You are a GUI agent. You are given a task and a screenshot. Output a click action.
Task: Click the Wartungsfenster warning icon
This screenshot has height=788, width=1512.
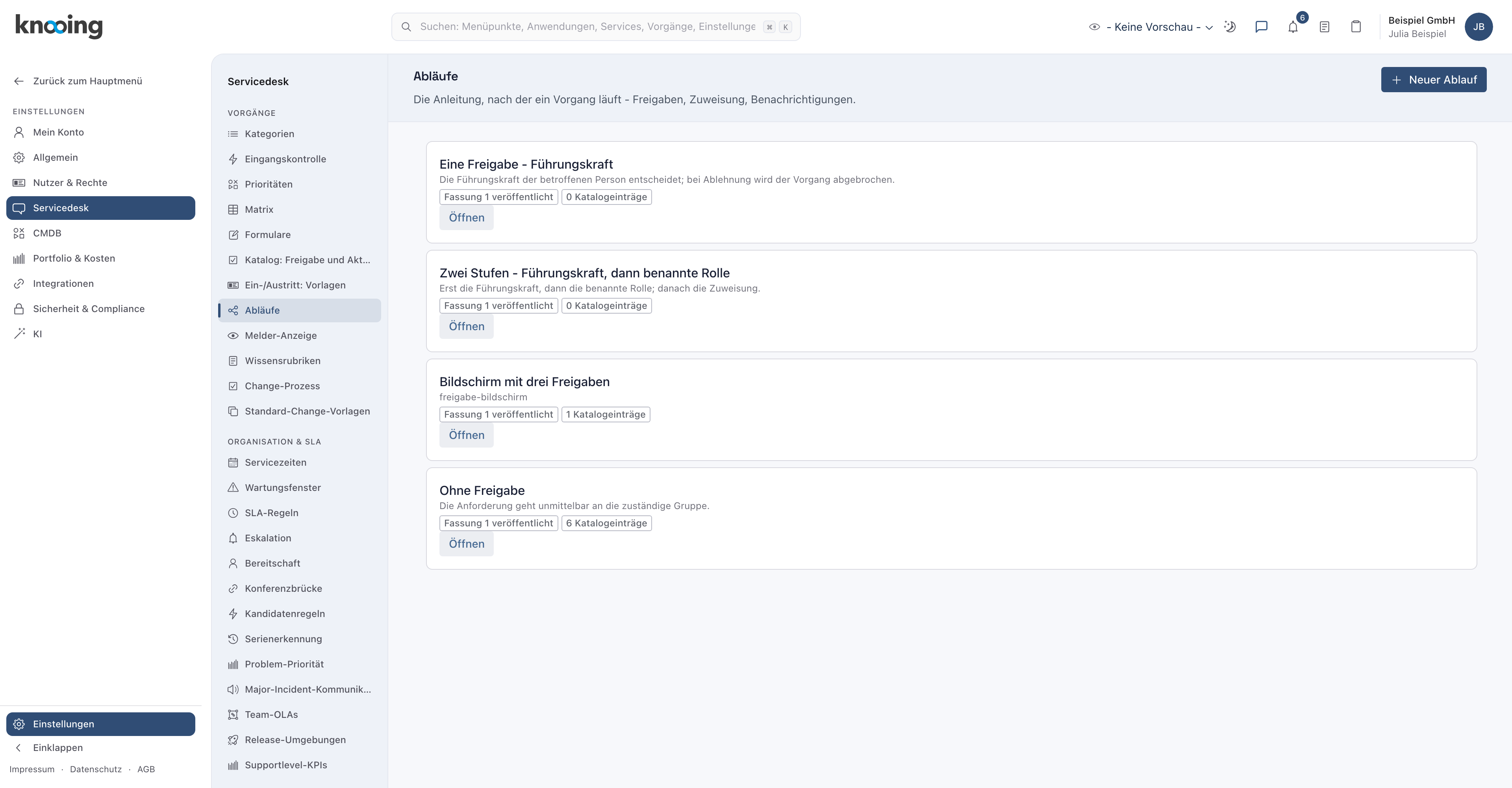pos(233,487)
